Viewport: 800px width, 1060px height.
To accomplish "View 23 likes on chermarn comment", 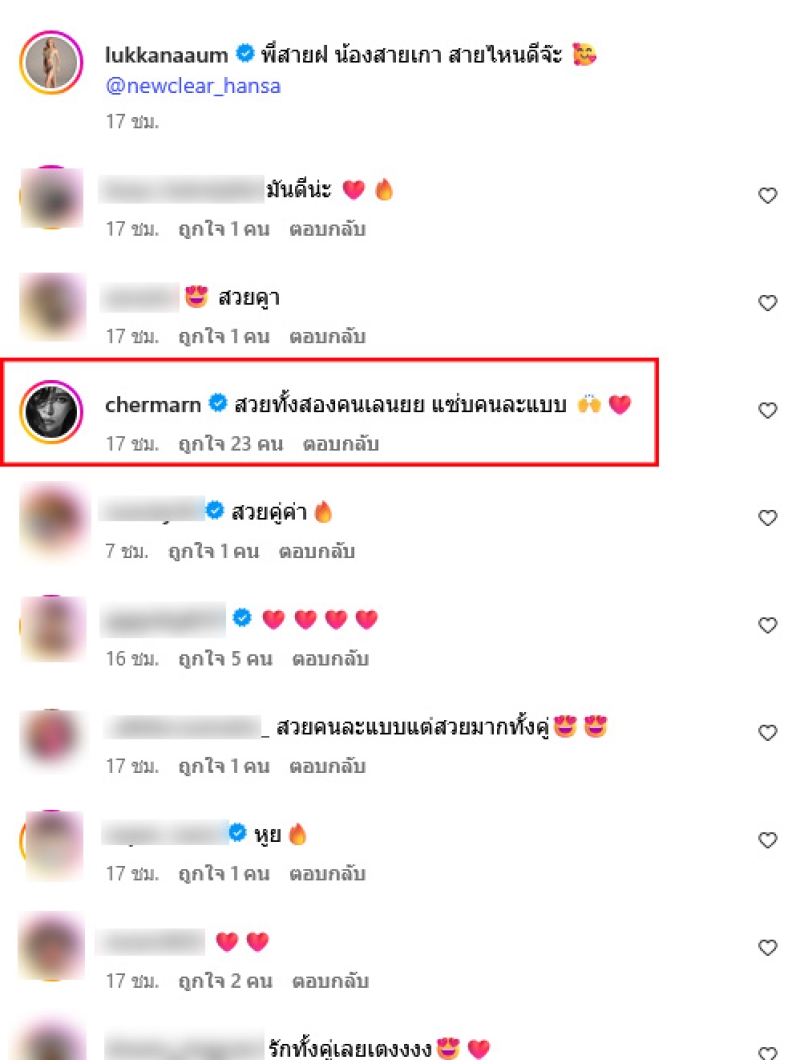I will tap(230, 444).
